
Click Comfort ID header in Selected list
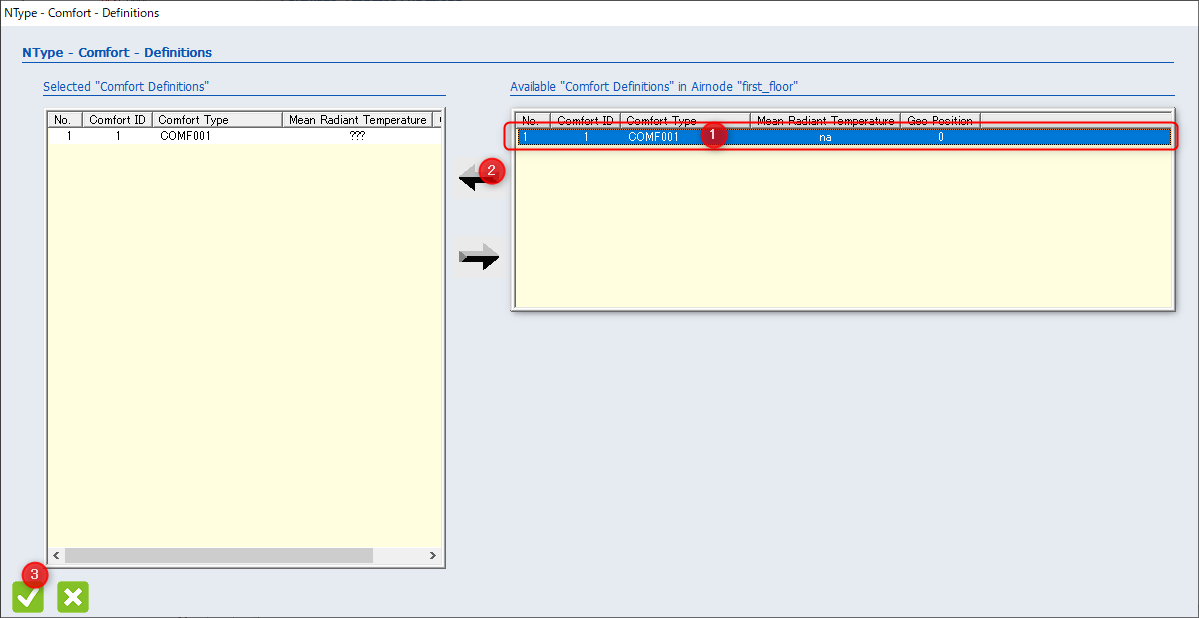(118, 119)
